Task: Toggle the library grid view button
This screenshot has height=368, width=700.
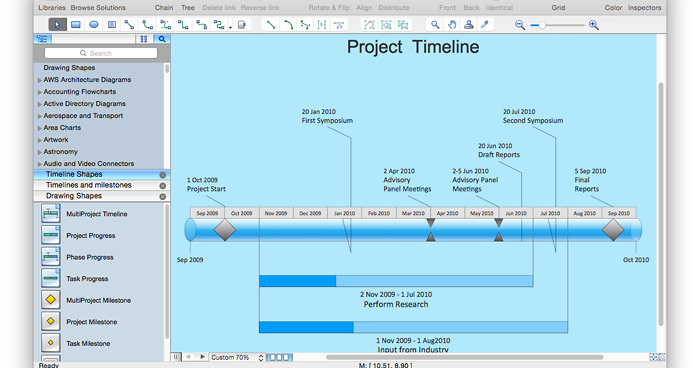Action: click(x=144, y=39)
